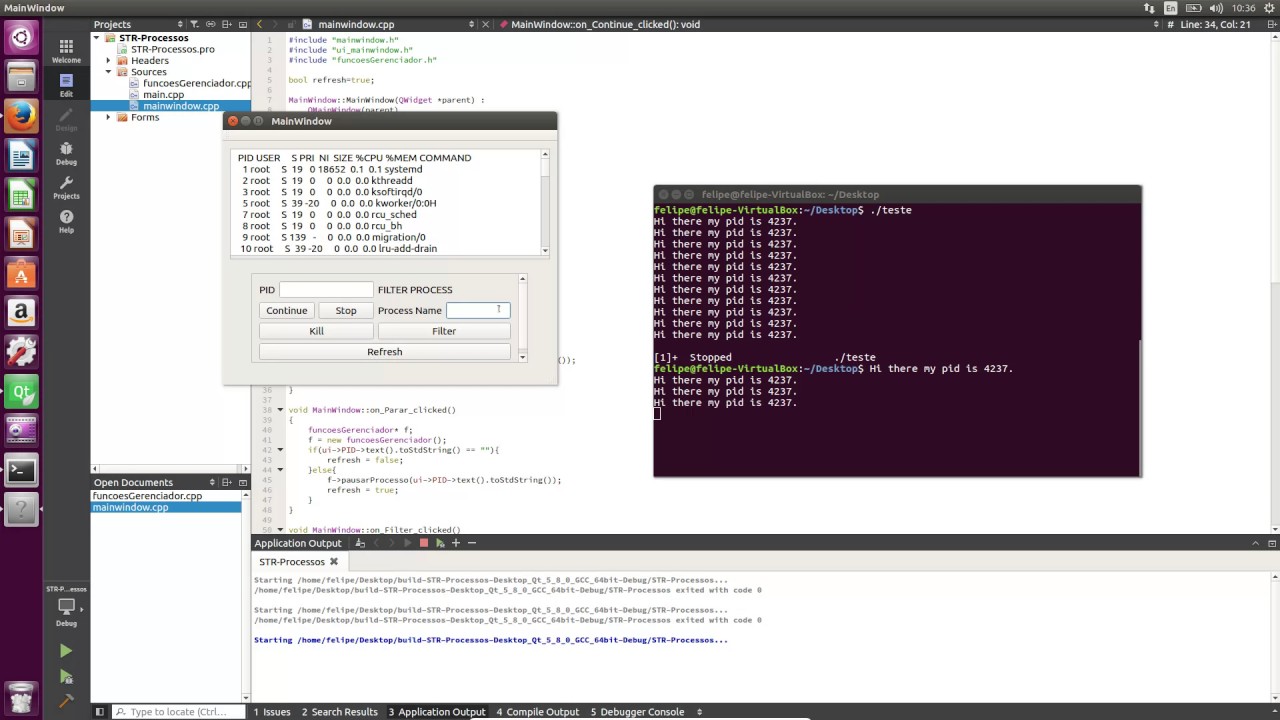This screenshot has height=720, width=1280.
Task: Go back with the editor navigation arrow
Action: point(259,24)
